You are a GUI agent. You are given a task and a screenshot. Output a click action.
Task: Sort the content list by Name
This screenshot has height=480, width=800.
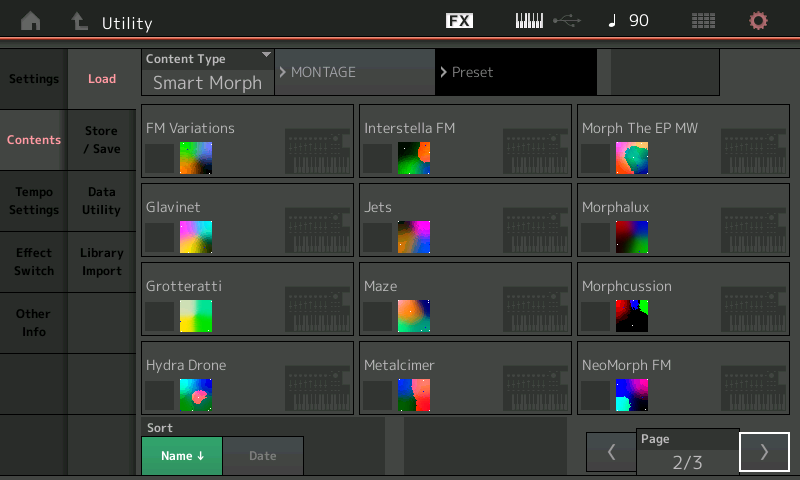coord(181,456)
